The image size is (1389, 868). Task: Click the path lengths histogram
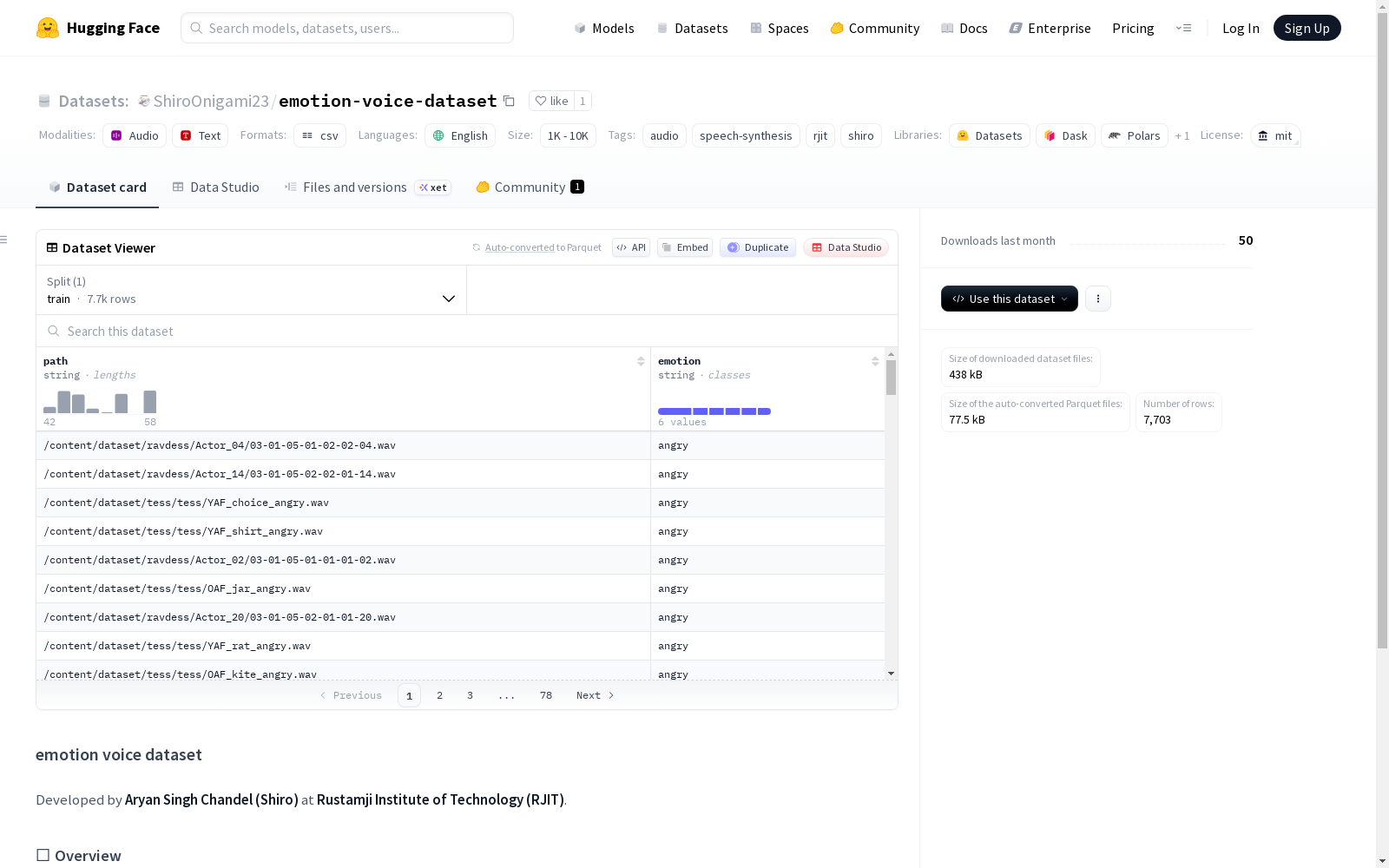point(100,402)
